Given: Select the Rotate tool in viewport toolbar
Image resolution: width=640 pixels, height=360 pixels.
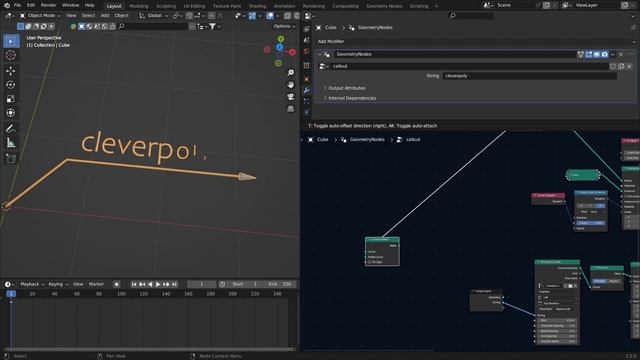Looking at the screenshot, I should pos(11,84).
